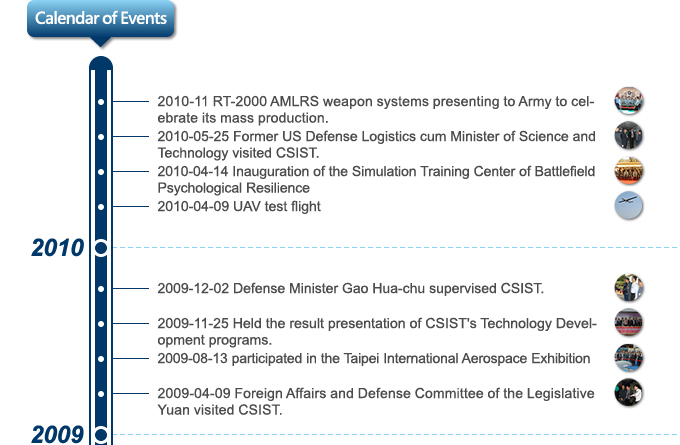Screen dimensions: 680x445
Task: Click the timeline dot for 2009-08-13 exhibition
Action: click(101, 359)
